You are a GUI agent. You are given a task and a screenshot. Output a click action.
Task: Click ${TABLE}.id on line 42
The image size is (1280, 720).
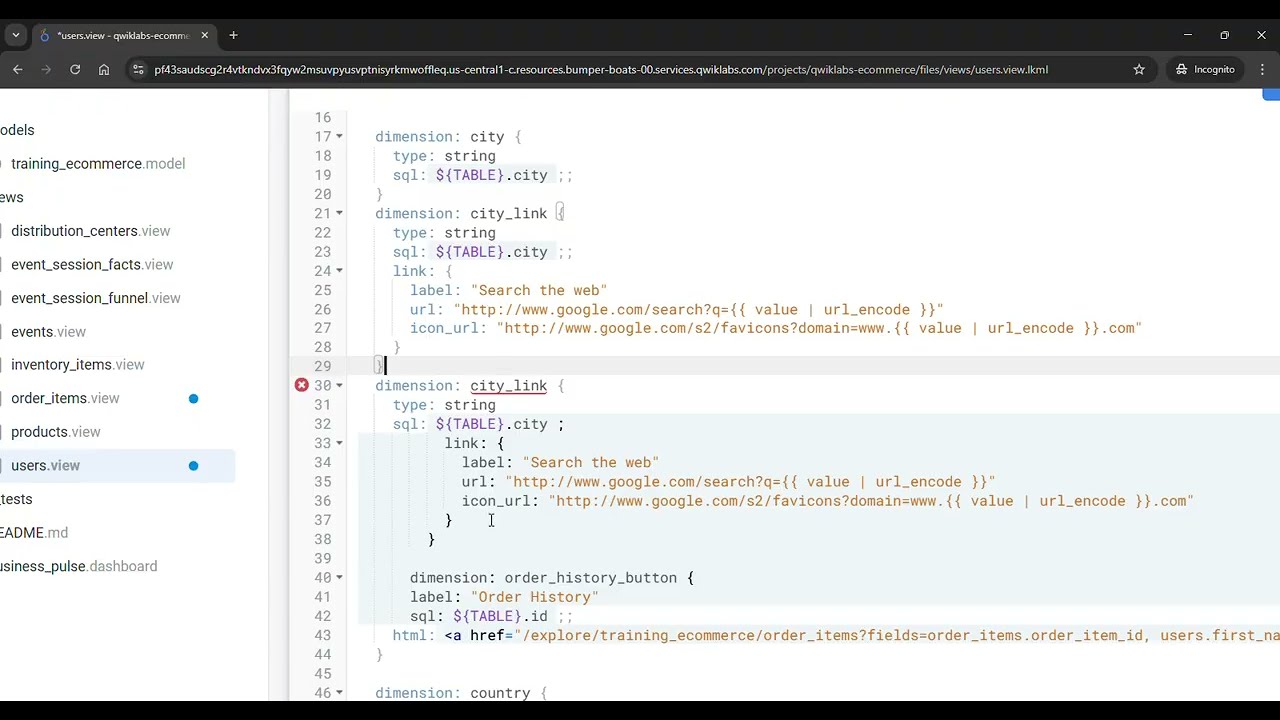(x=500, y=616)
